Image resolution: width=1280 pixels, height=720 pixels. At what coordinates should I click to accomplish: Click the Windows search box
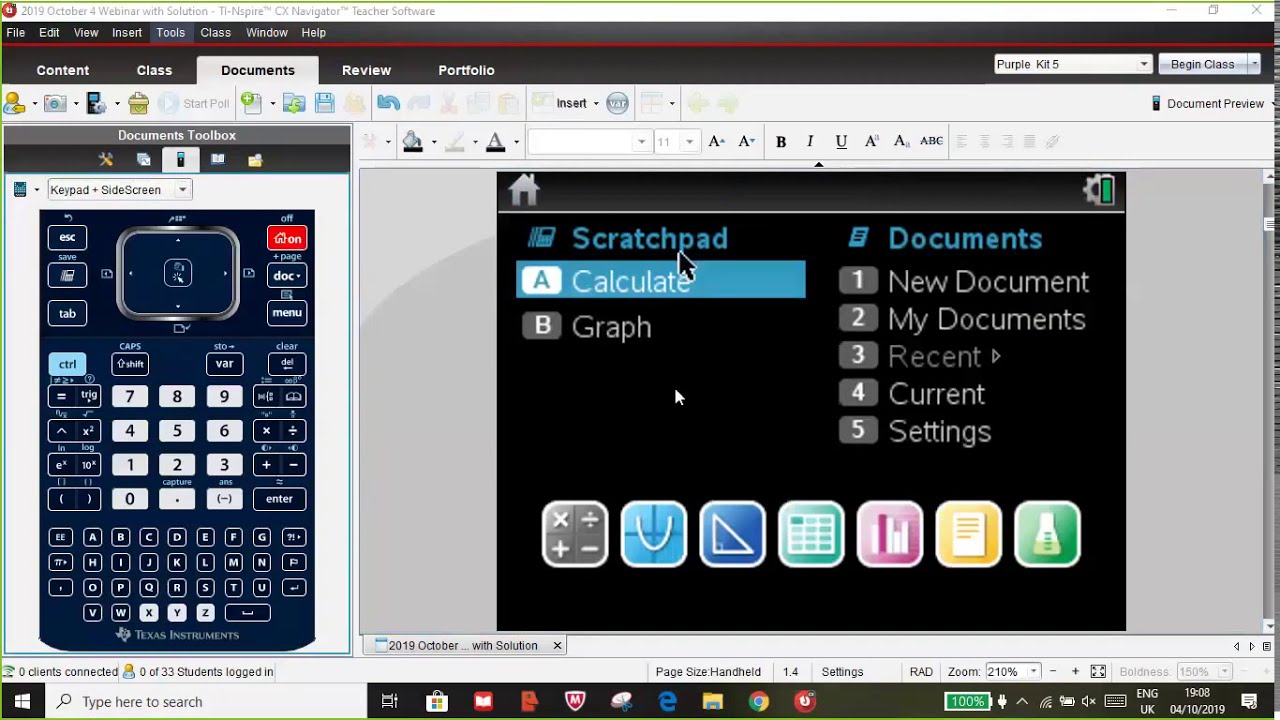click(206, 702)
